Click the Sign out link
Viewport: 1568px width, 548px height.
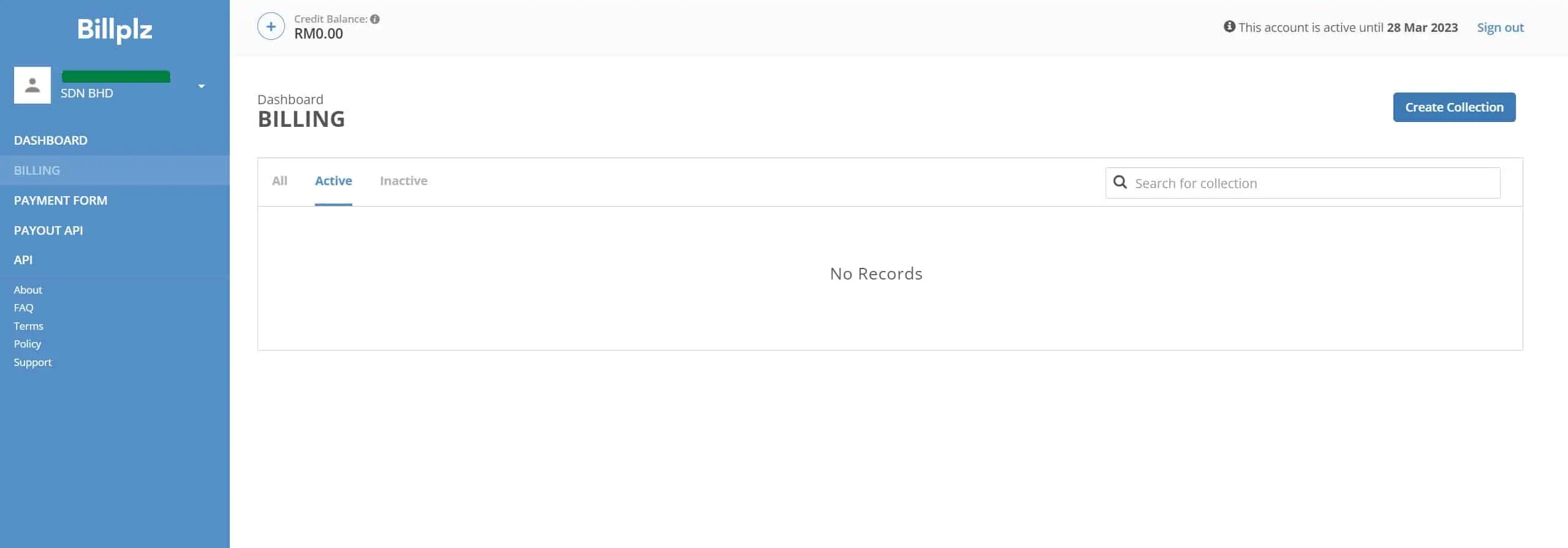click(x=1500, y=28)
